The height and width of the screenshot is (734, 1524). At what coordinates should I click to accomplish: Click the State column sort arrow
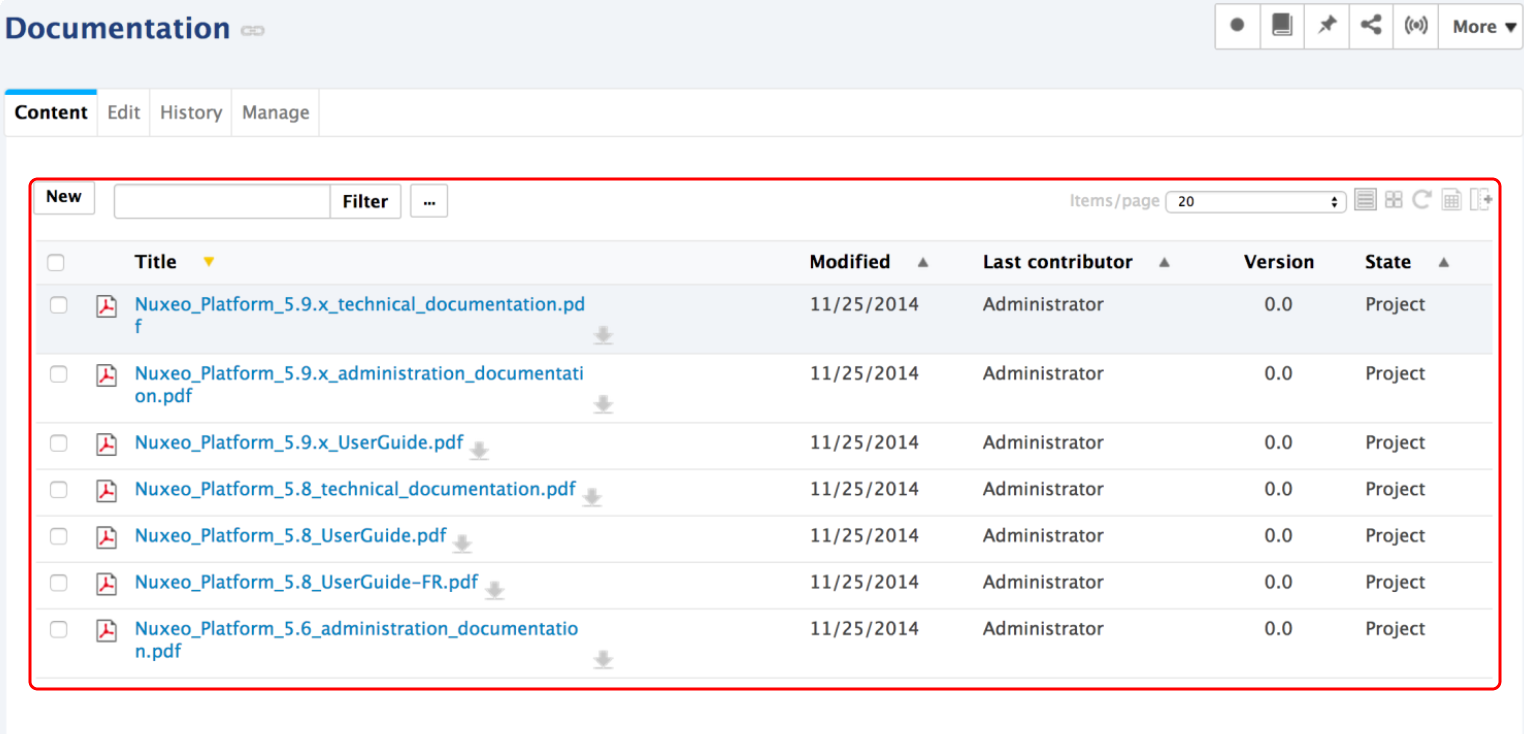click(x=1443, y=262)
